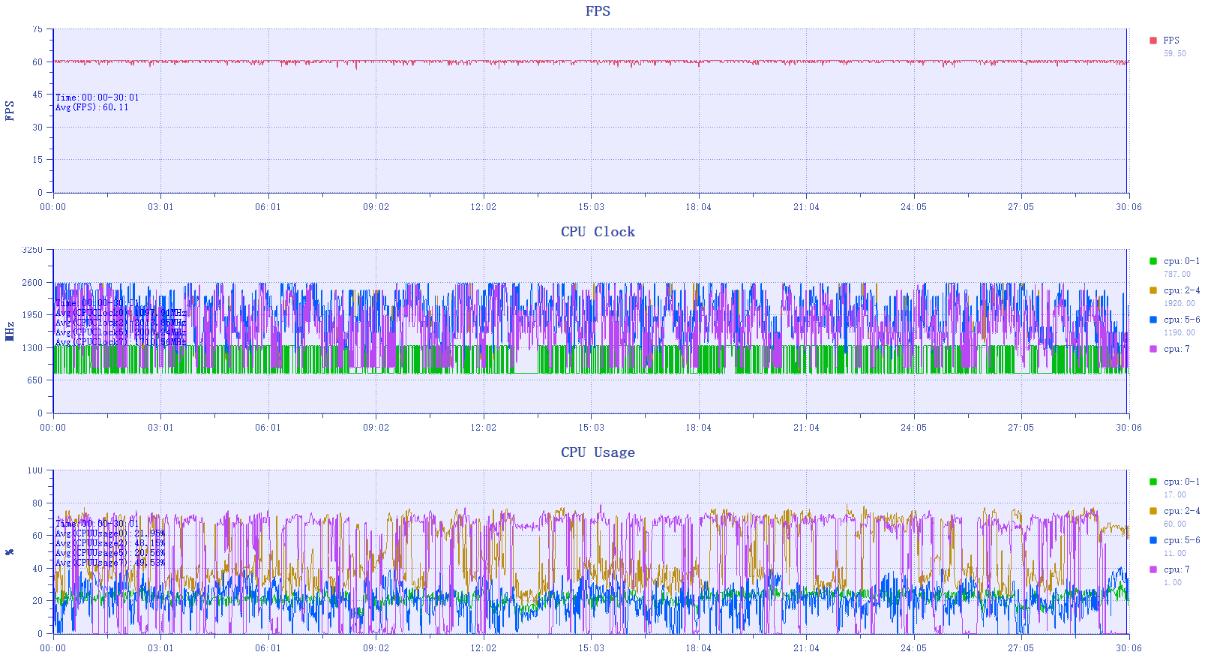
Task: Click the 1190.00 value in CPU Clock legend
Action: [1178, 331]
